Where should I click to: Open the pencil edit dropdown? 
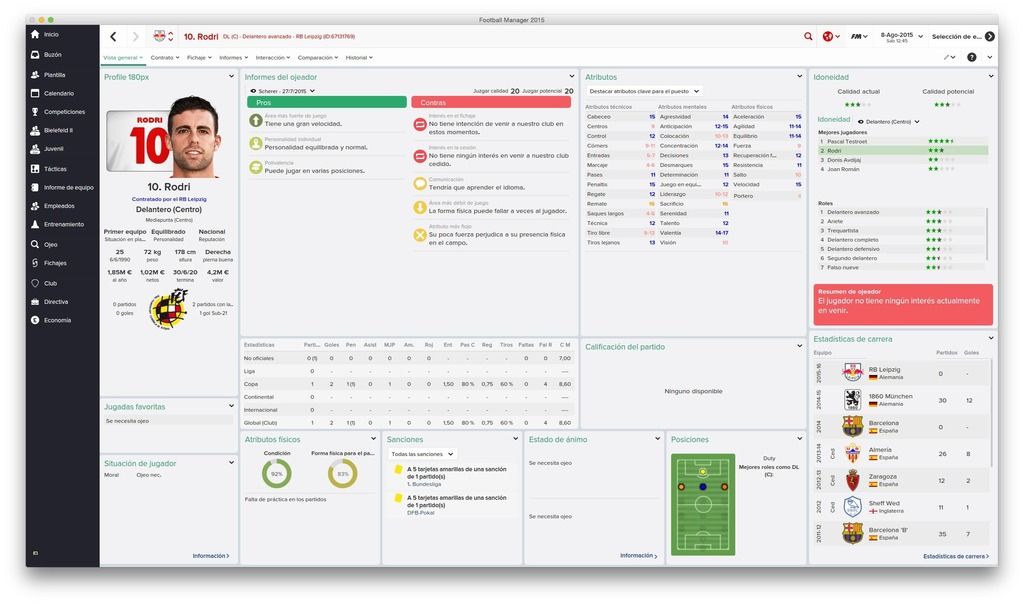pyautogui.click(x=949, y=57)
